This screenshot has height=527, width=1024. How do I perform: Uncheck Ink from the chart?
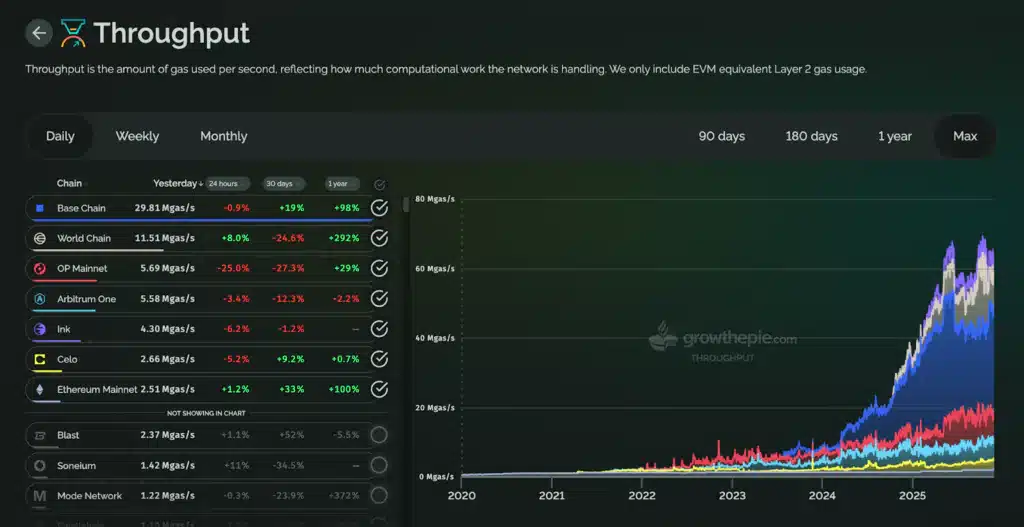379,329
